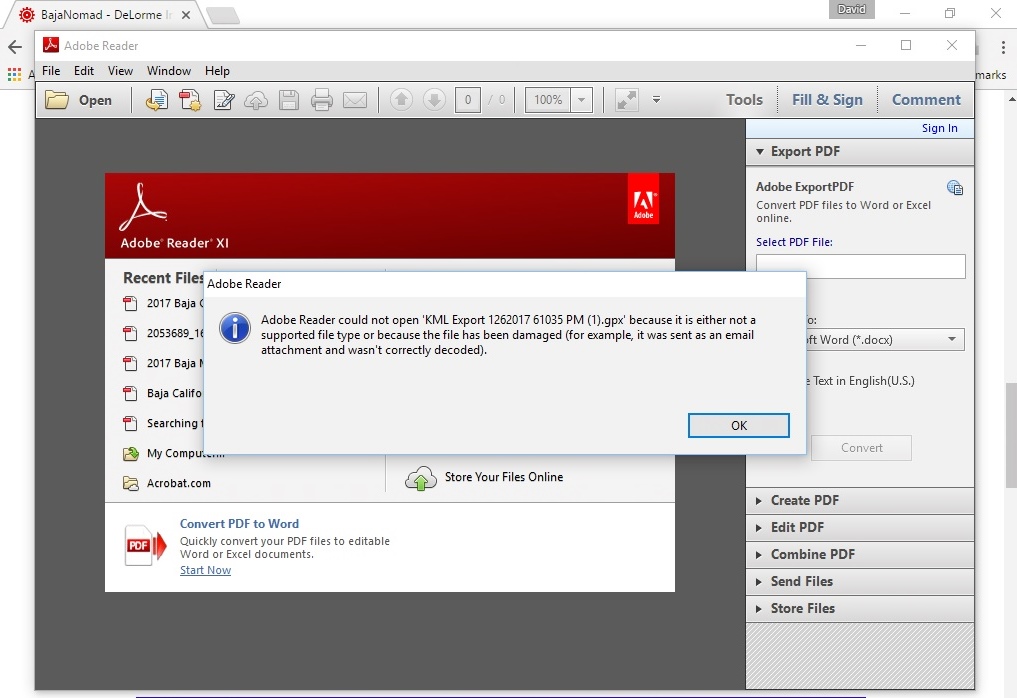Click the Sign In link
This screenshot has width=1017, height=698.
939,128
